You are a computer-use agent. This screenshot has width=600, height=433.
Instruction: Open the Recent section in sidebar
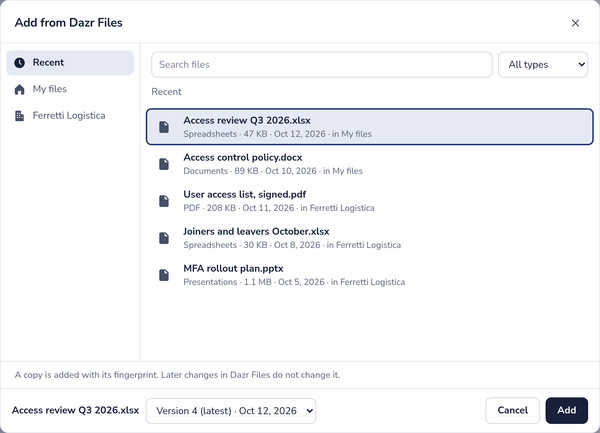70,63
